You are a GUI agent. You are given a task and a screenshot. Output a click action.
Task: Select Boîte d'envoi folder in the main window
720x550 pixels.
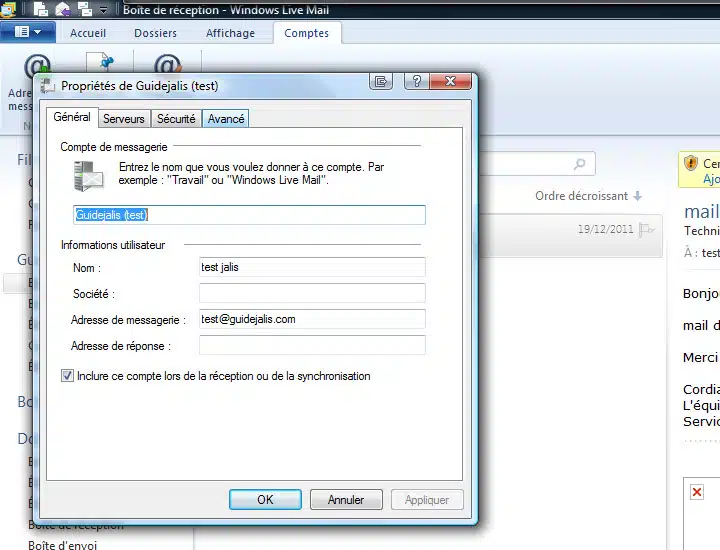coord(62,545)
